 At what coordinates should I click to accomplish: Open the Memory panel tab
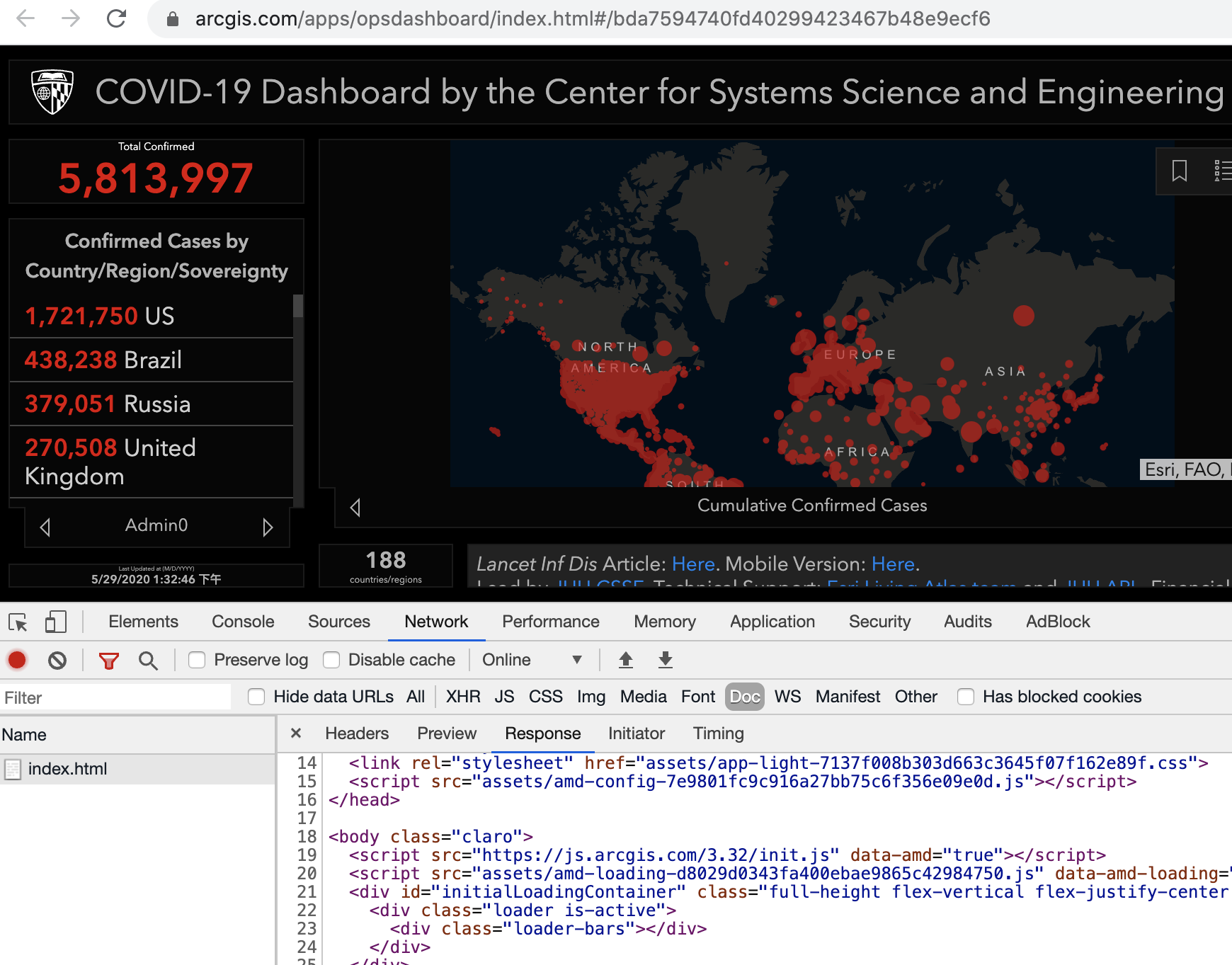[665, 622]
